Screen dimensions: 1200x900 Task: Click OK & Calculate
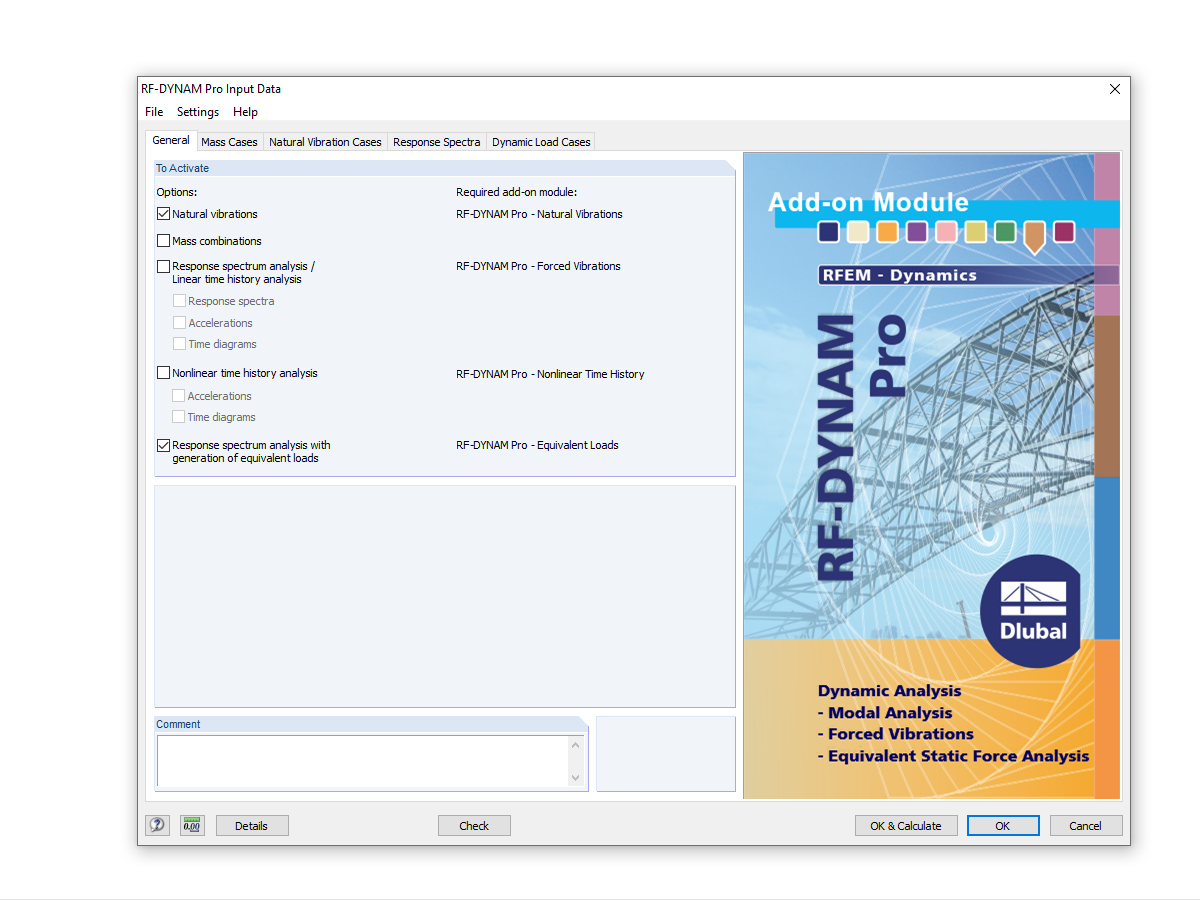[906, 825]
